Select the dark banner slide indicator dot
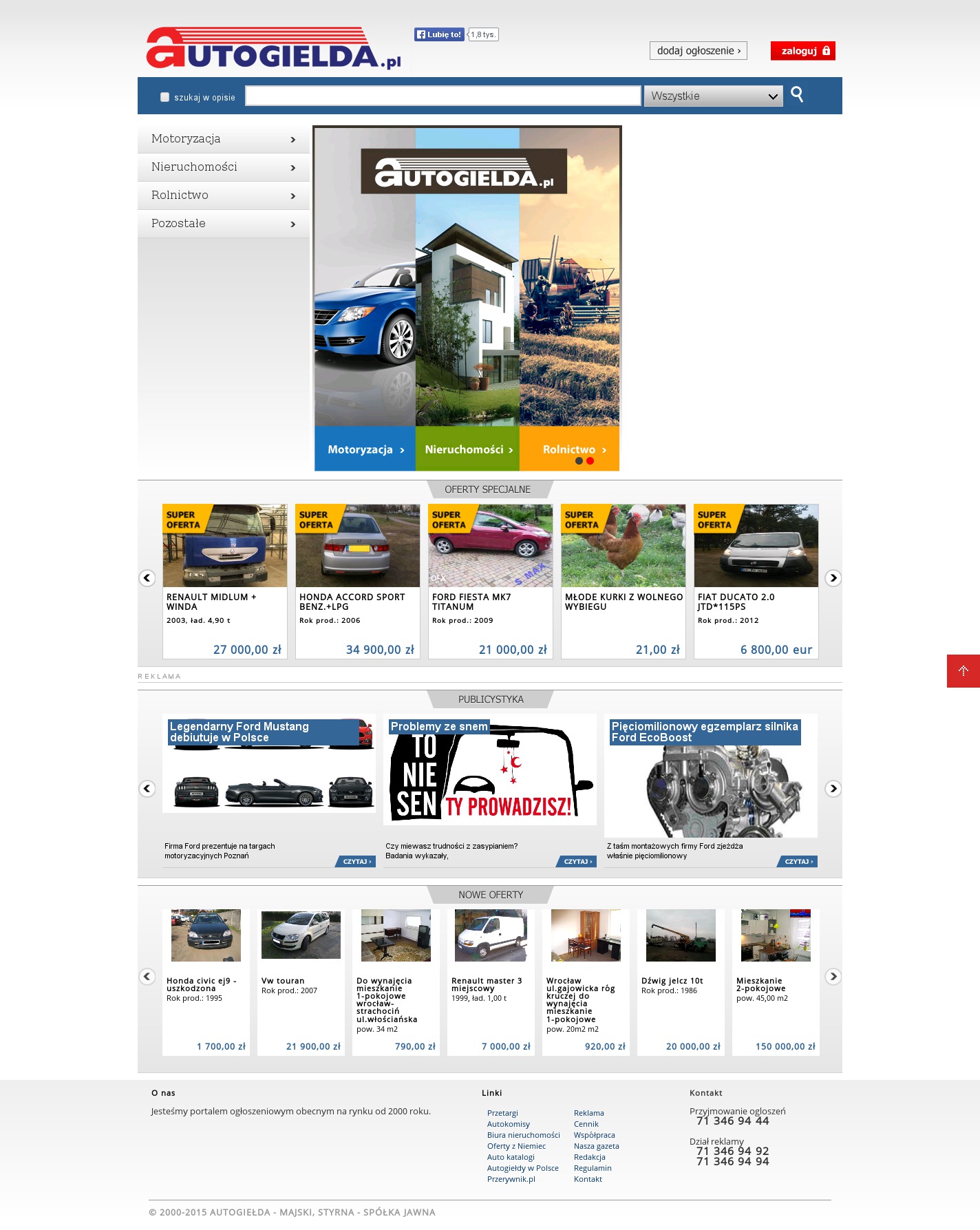This screenshot has height=1230, width=980. 579,461
